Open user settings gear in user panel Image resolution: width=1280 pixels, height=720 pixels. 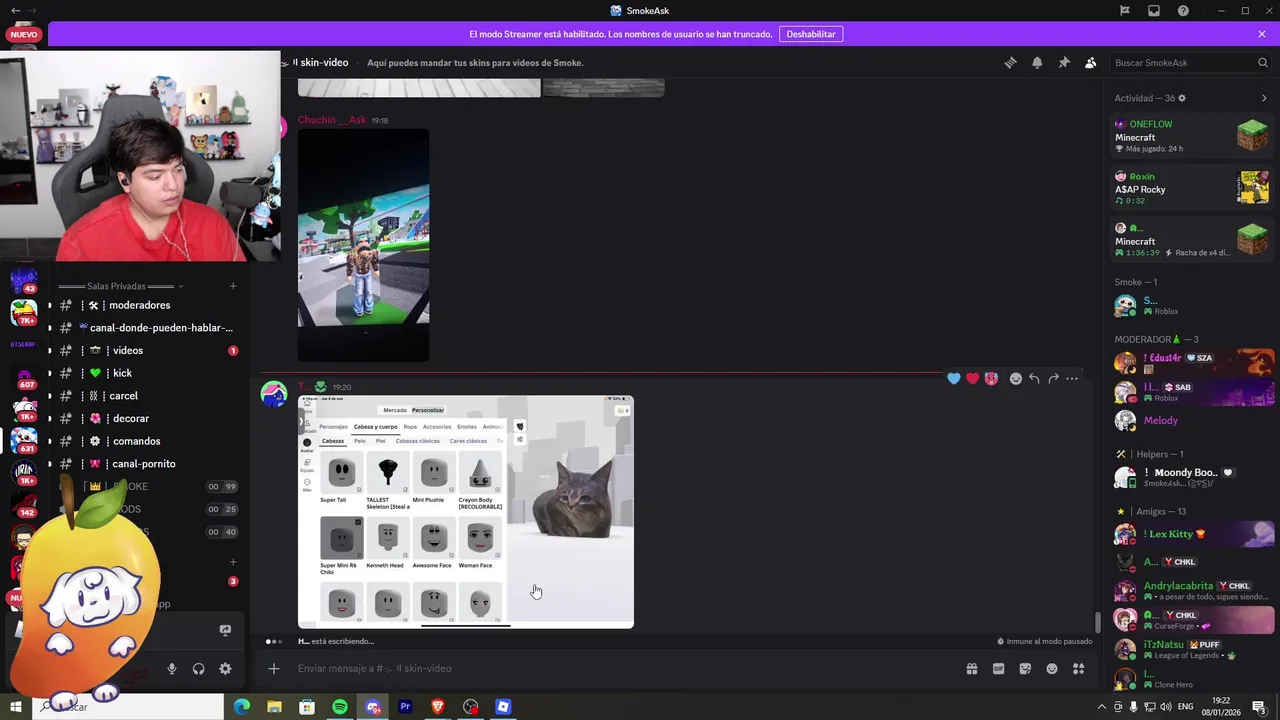[x=225, y=669]
